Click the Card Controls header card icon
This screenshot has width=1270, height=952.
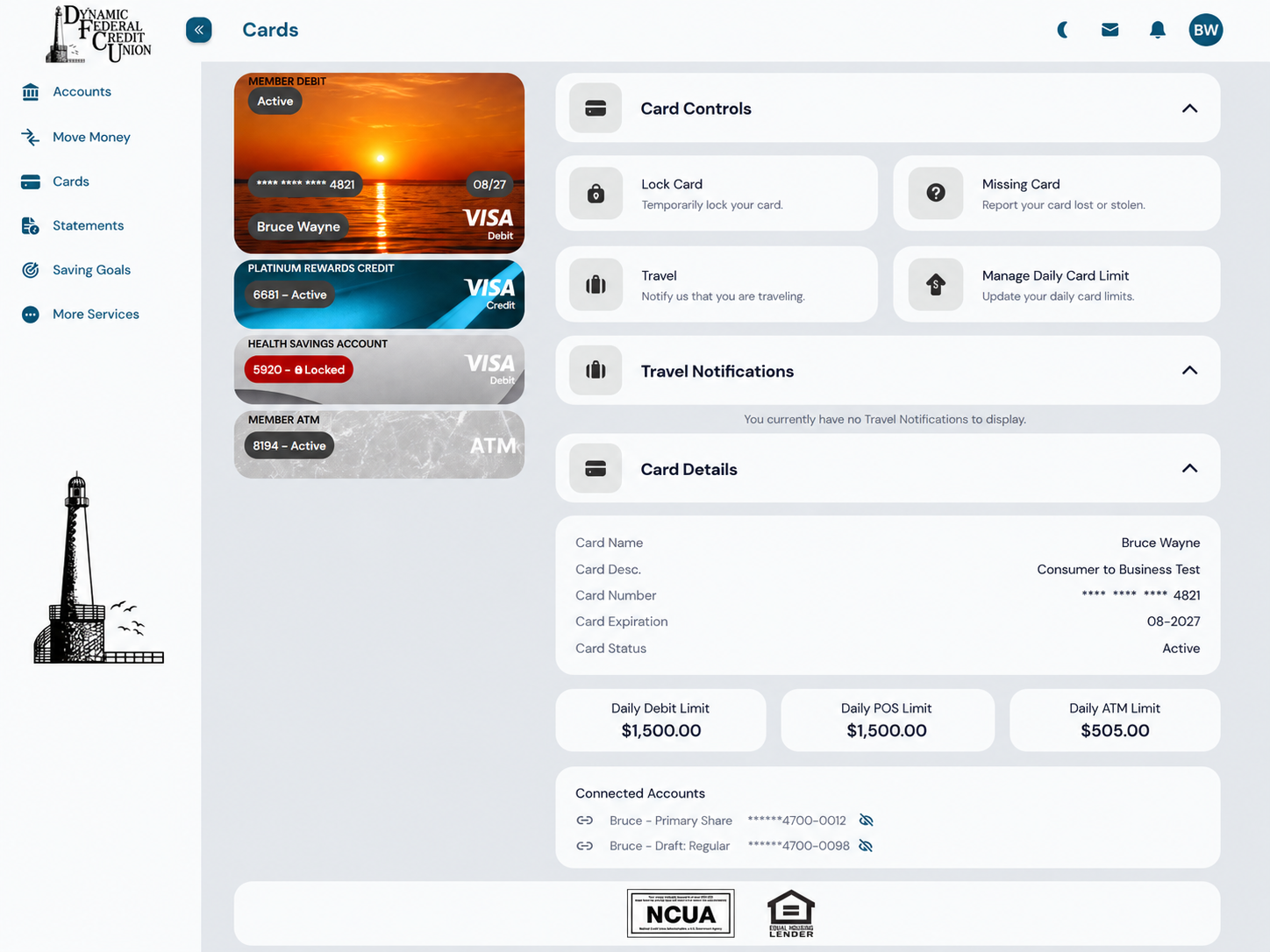(596, 109)
